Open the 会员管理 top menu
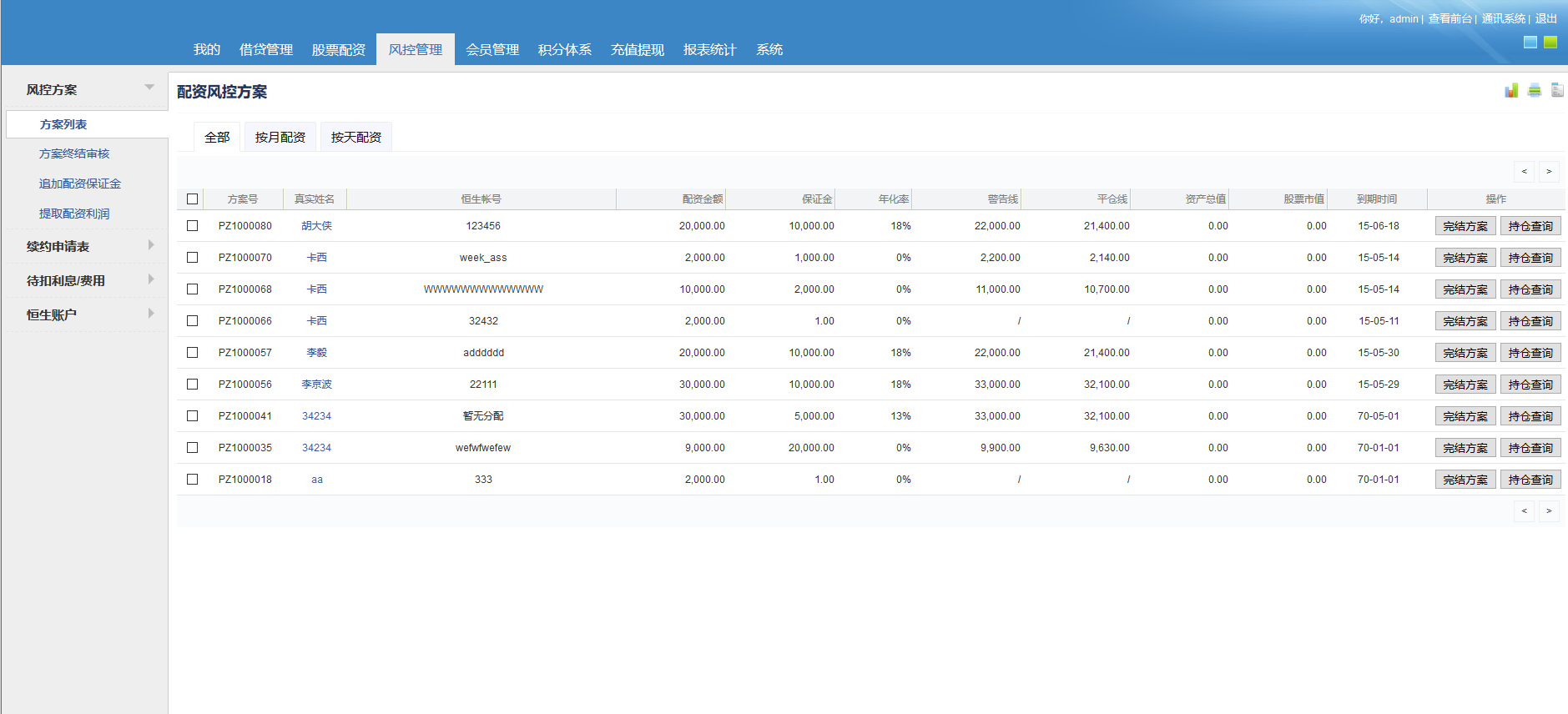Screen dimensions: 1568x714 492,50
